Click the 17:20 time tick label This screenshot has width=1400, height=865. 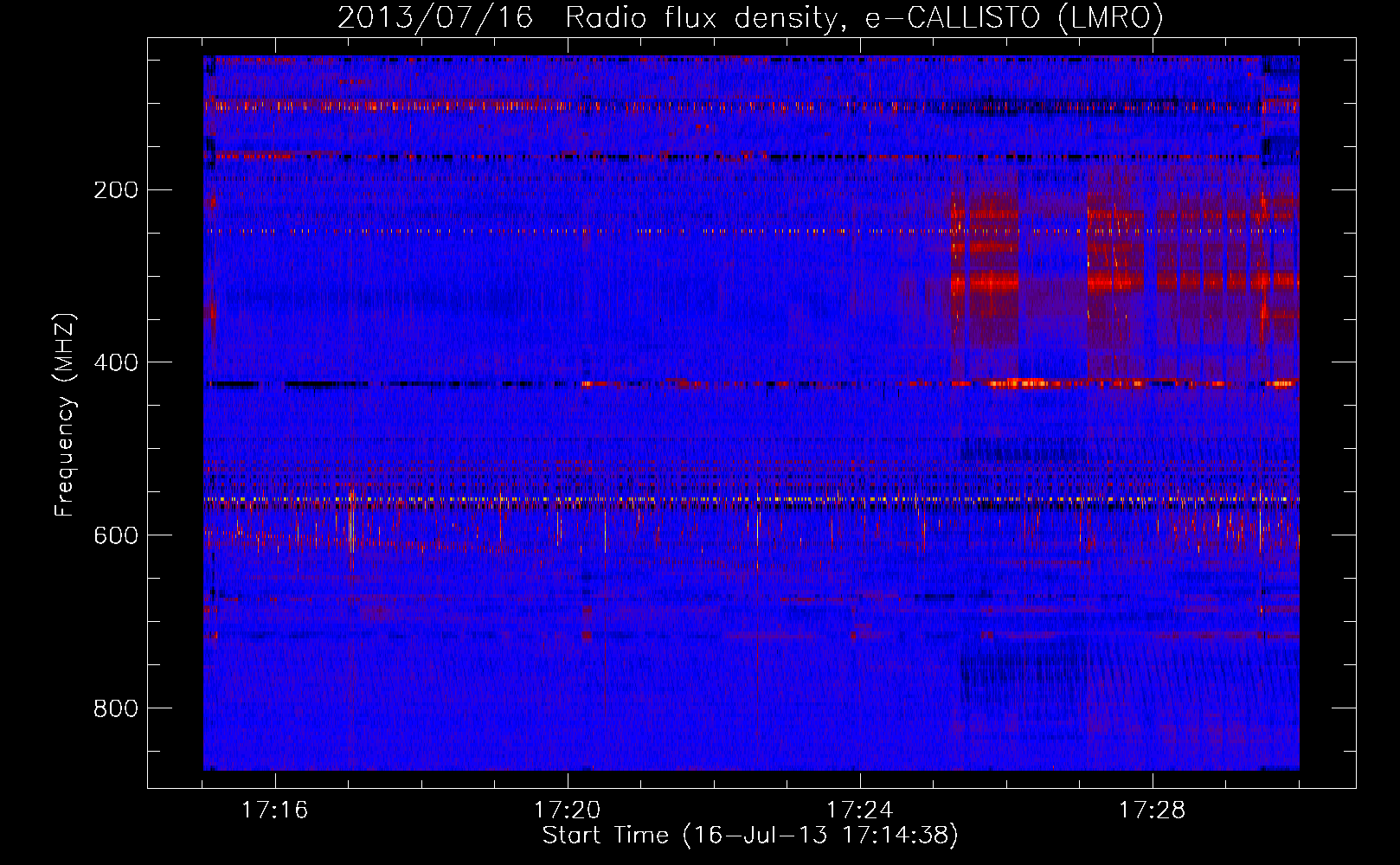point(567,811)
